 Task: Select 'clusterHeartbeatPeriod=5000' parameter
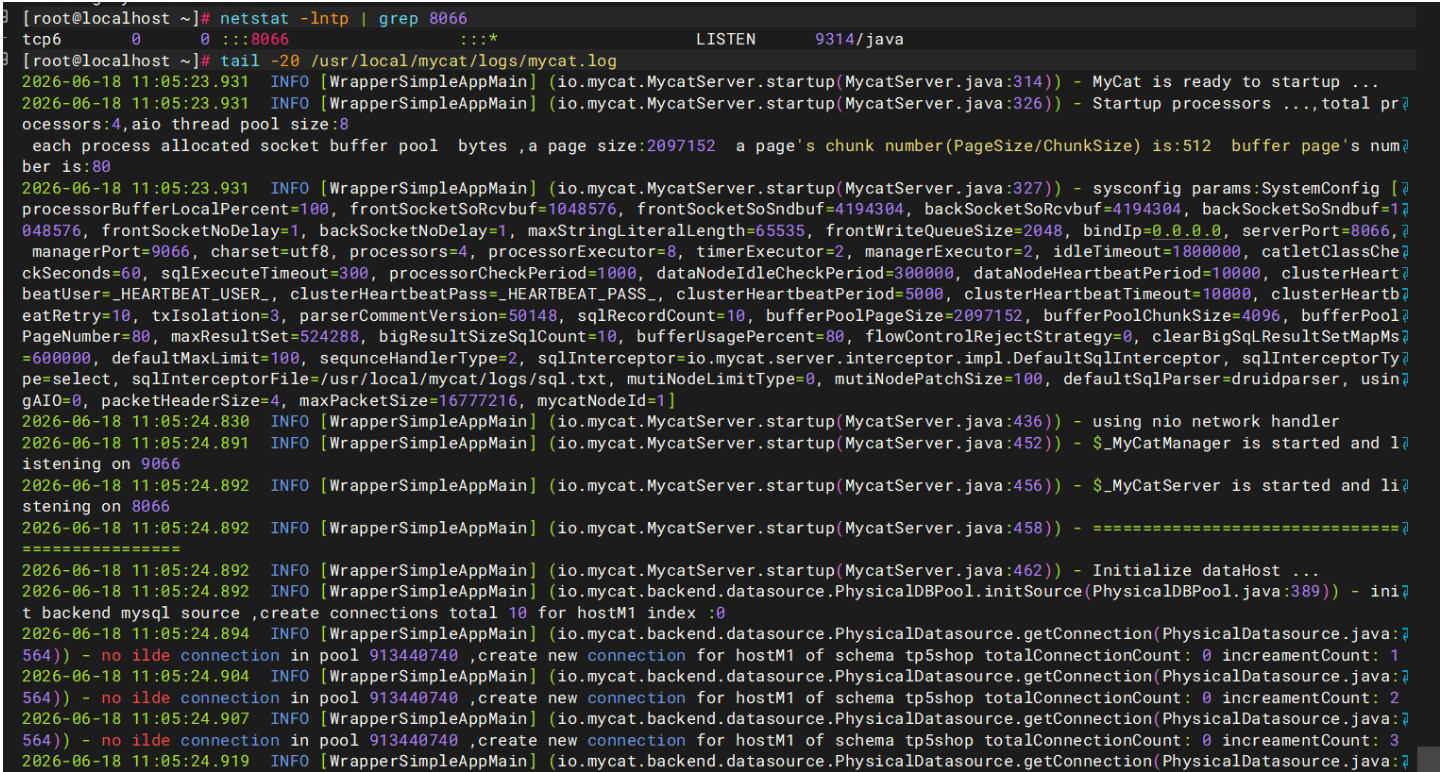(810, 294)
